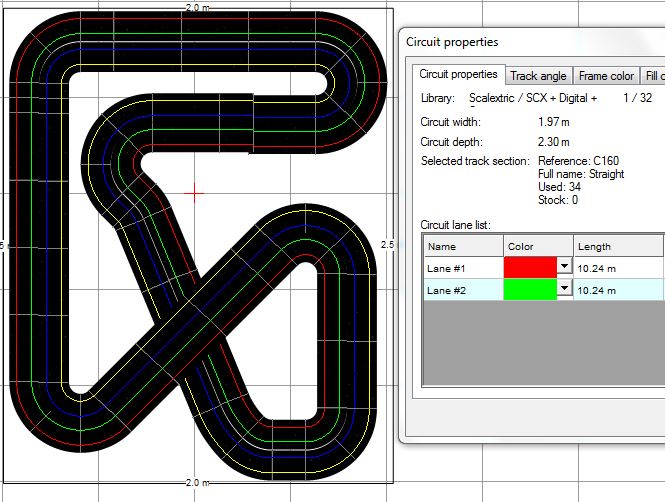Click the 2.0 m label above the circuit

coord(197,7)
